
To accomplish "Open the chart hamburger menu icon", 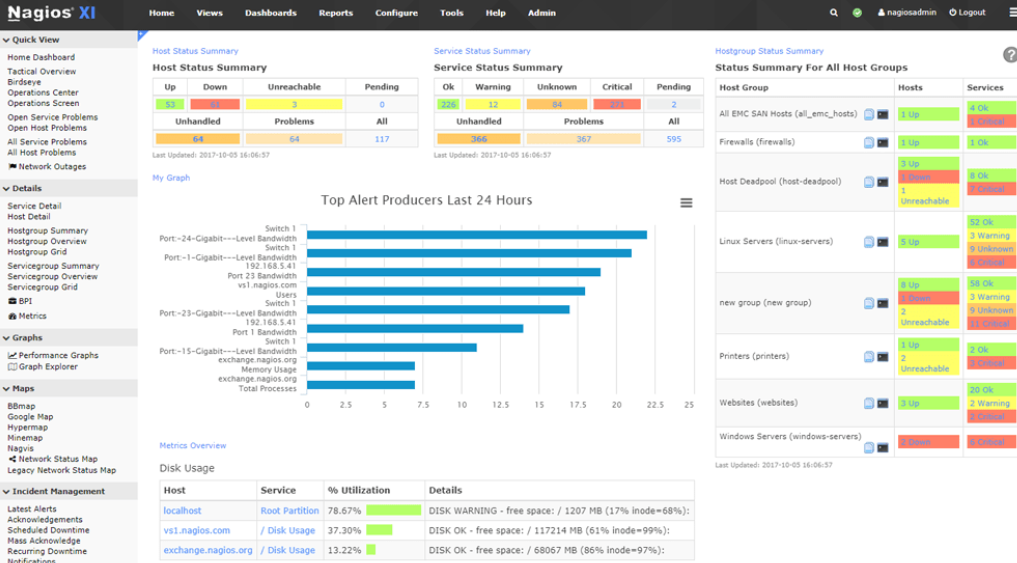I will click(686, 203).
